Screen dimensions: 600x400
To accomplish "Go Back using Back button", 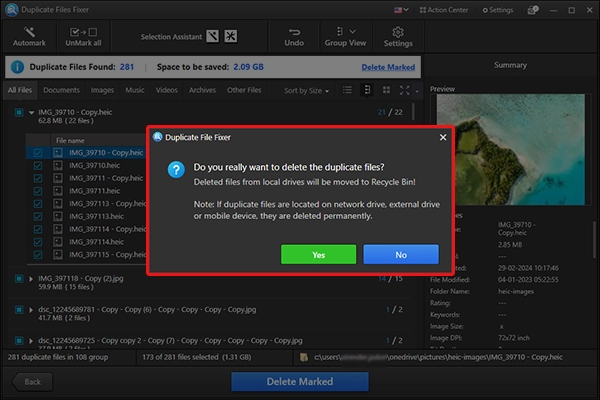I will coord(32,382).
